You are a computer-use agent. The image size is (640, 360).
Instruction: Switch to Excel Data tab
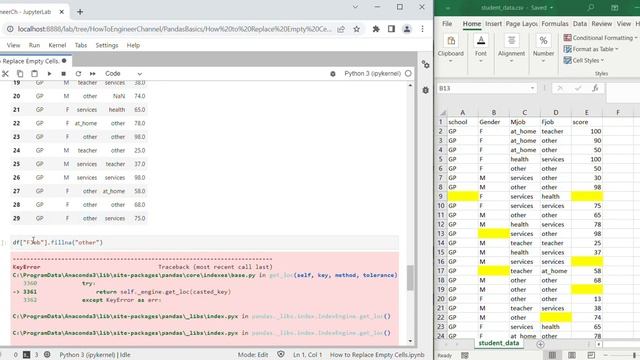tap(580, 24)
